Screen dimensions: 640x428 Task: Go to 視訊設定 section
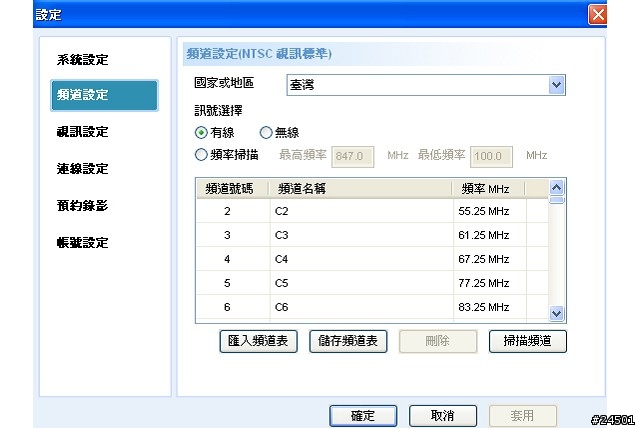(82, 131)
